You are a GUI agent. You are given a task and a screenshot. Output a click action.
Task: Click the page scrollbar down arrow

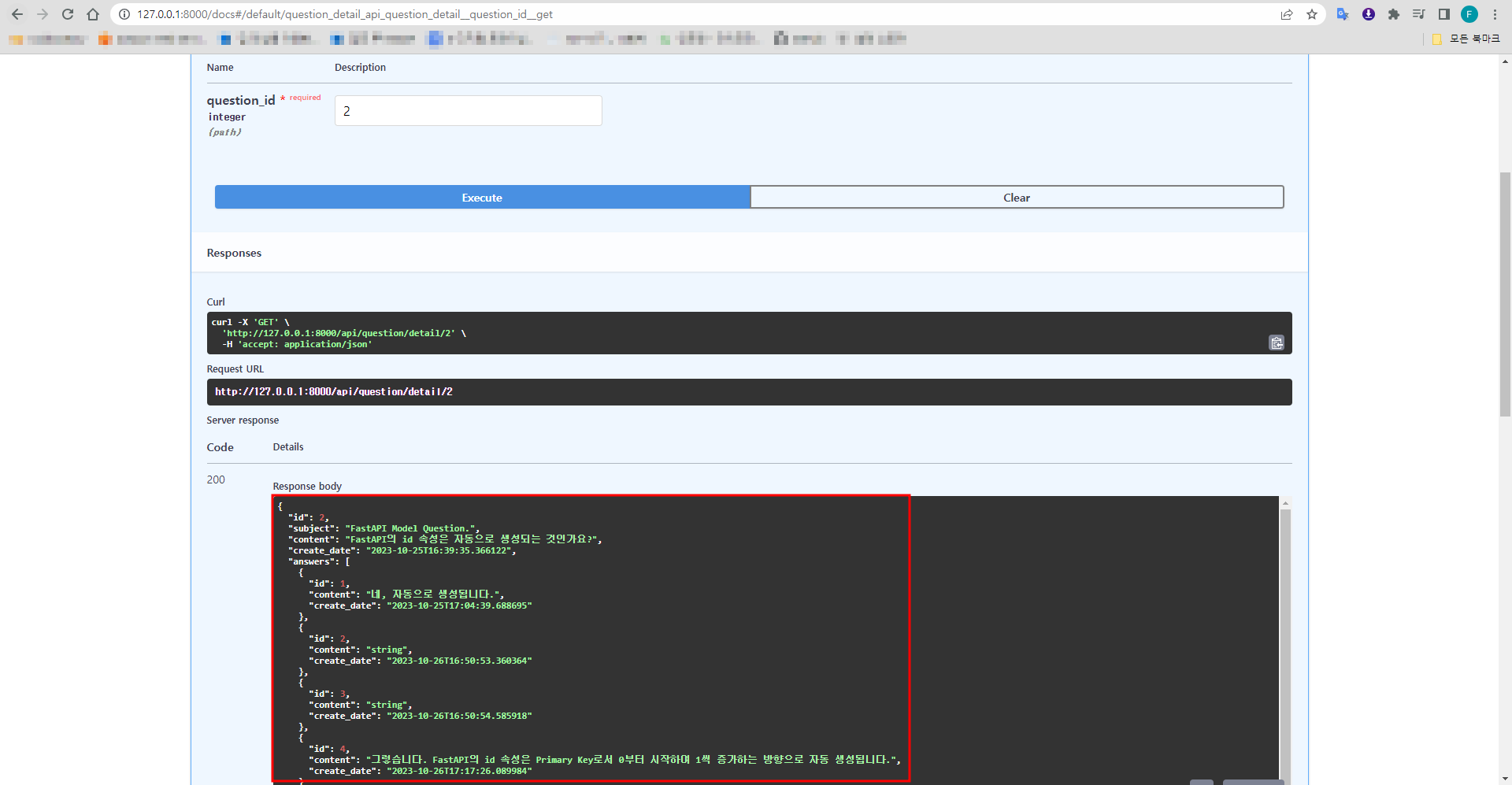click(1505, 779)
